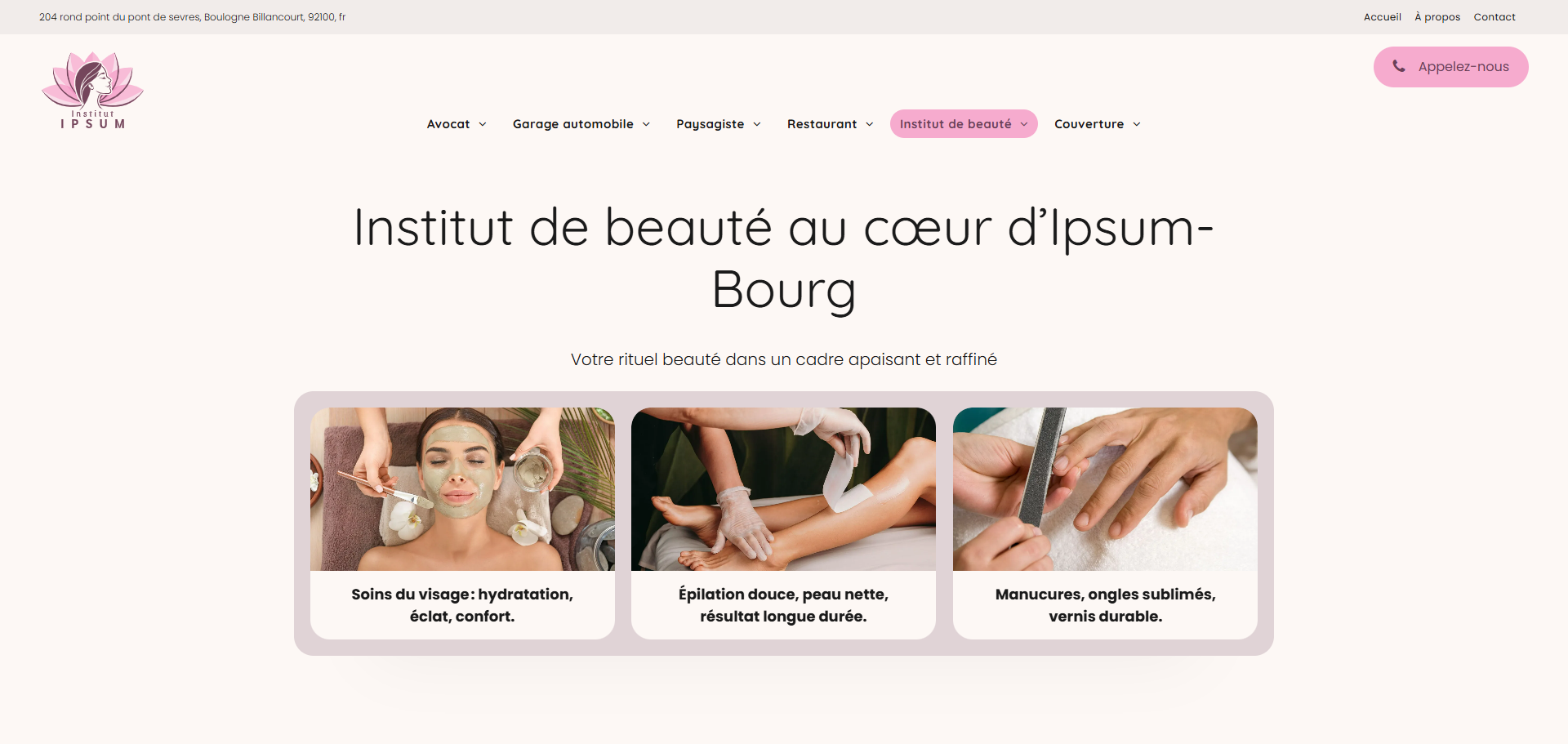Open the manicure nail filing photo
1568x744 pixels.
pos(1105,489)
